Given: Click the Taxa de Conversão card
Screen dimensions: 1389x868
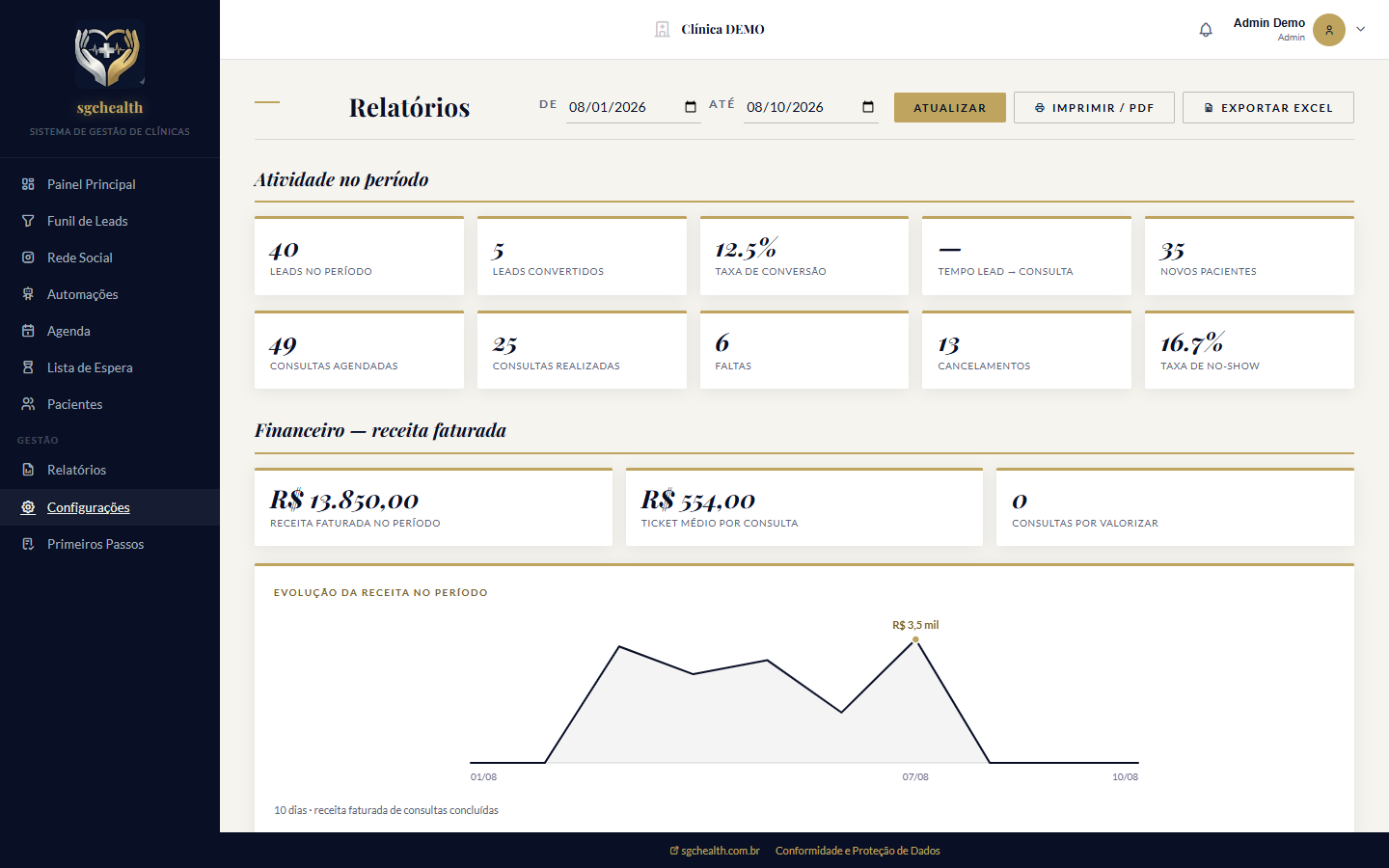Looking at the screenshot, I should 804,256.
